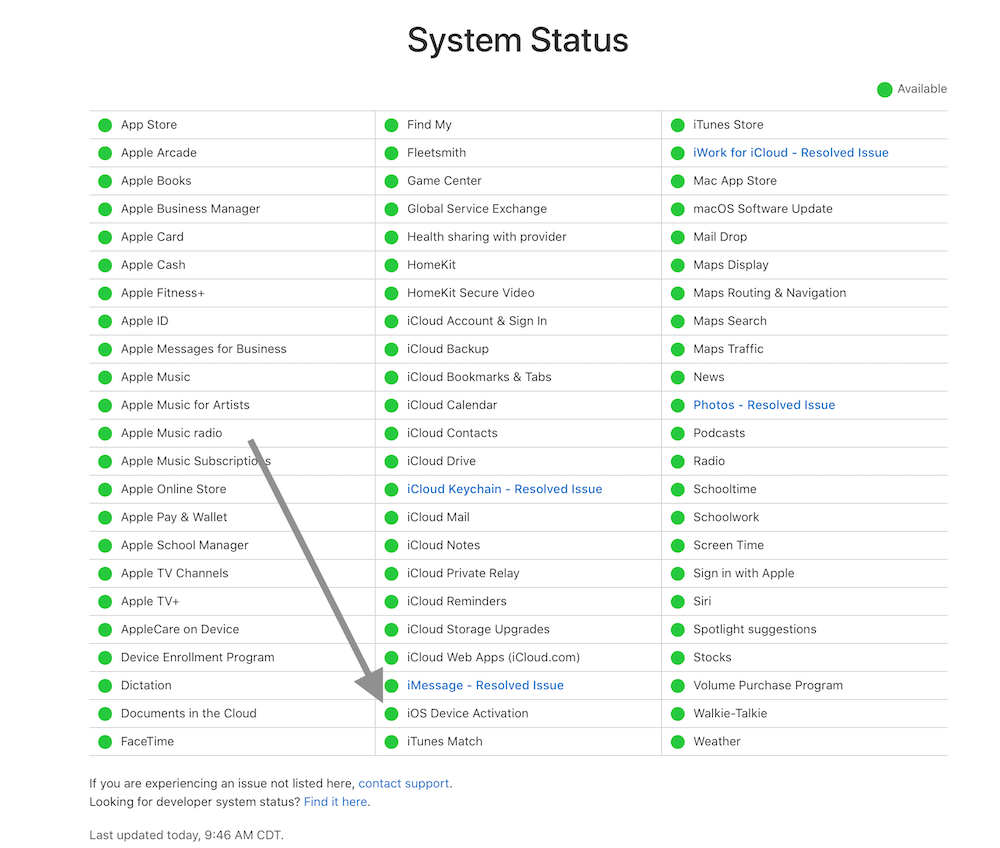Open the developer status Find it here link
Image resolution: width=1000 pixels, height=848 pixels.
335,801
